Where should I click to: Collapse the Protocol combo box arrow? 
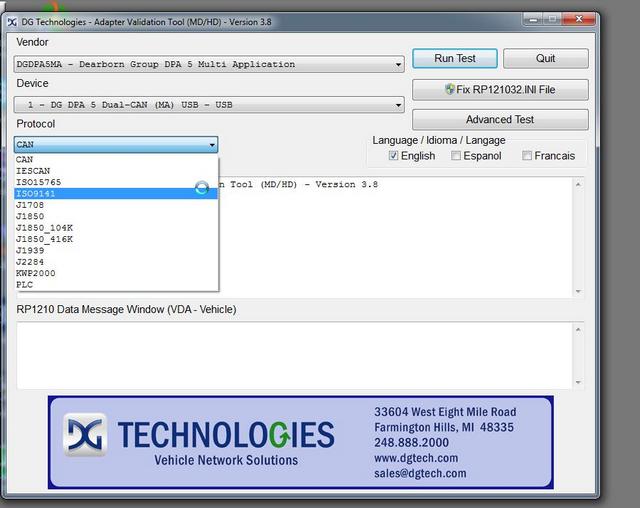212,145
